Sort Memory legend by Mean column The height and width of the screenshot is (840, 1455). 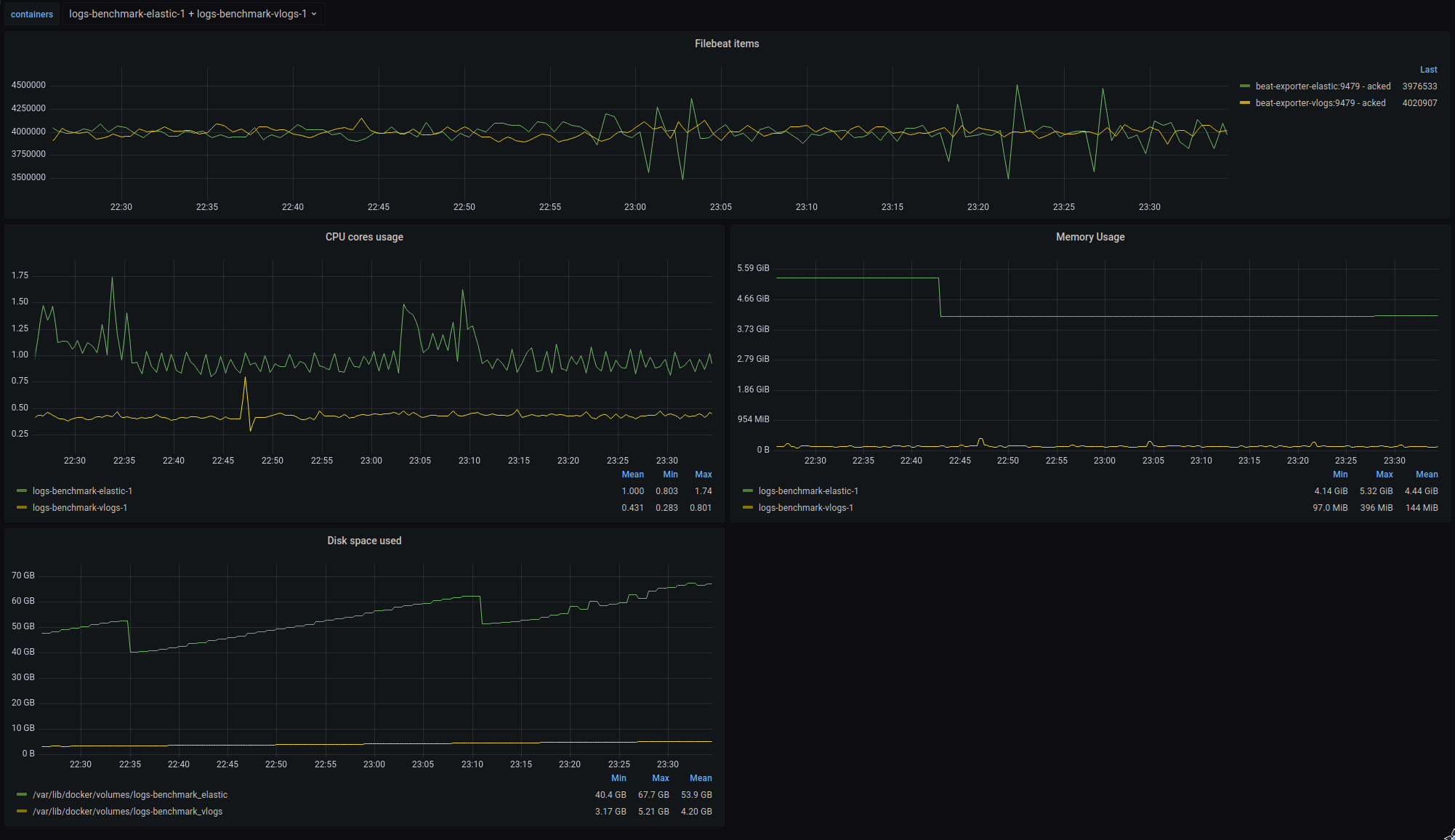(1427, 474)
